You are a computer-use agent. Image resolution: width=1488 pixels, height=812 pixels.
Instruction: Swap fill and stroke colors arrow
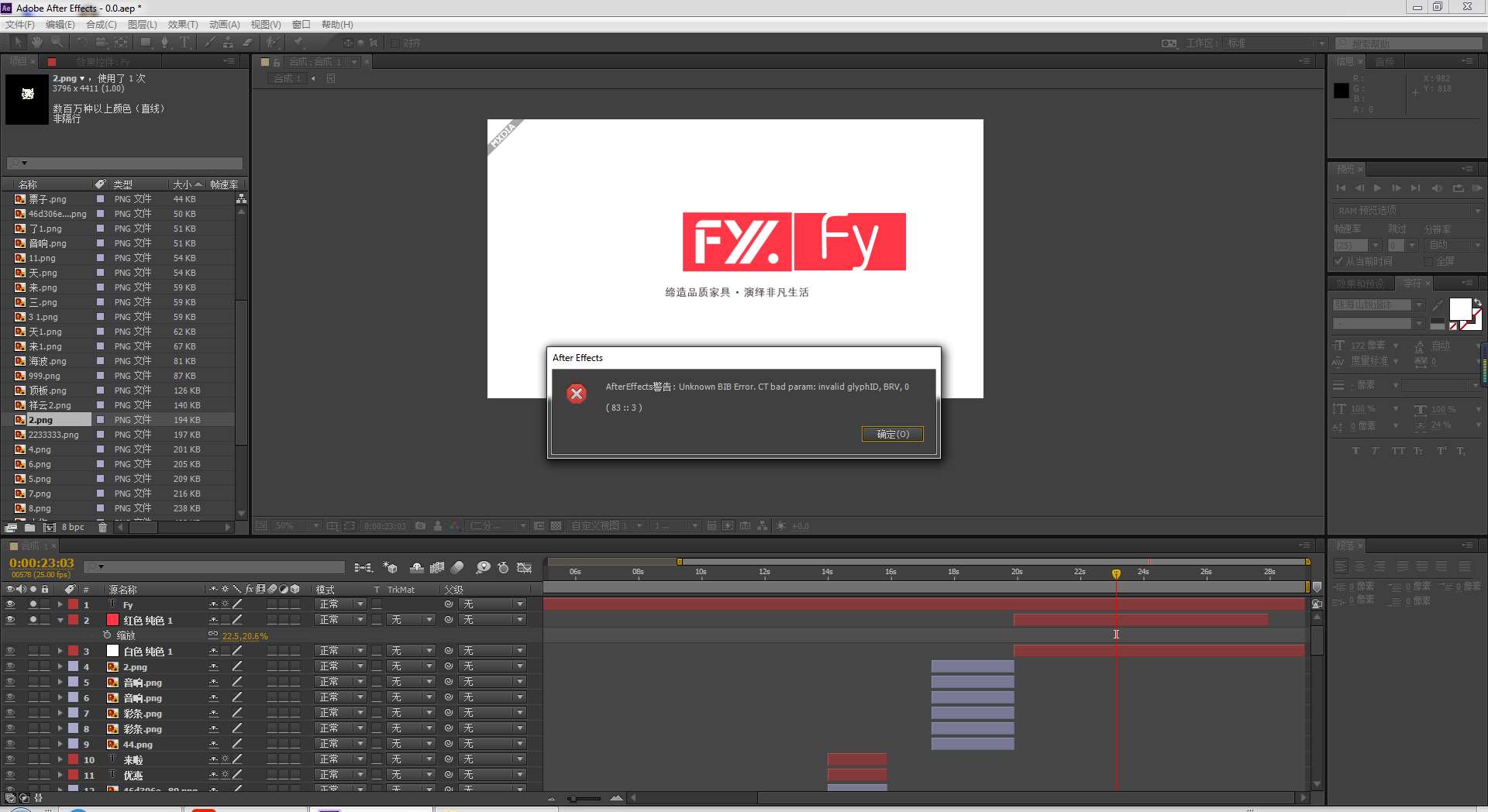(x=1478, y=303)
